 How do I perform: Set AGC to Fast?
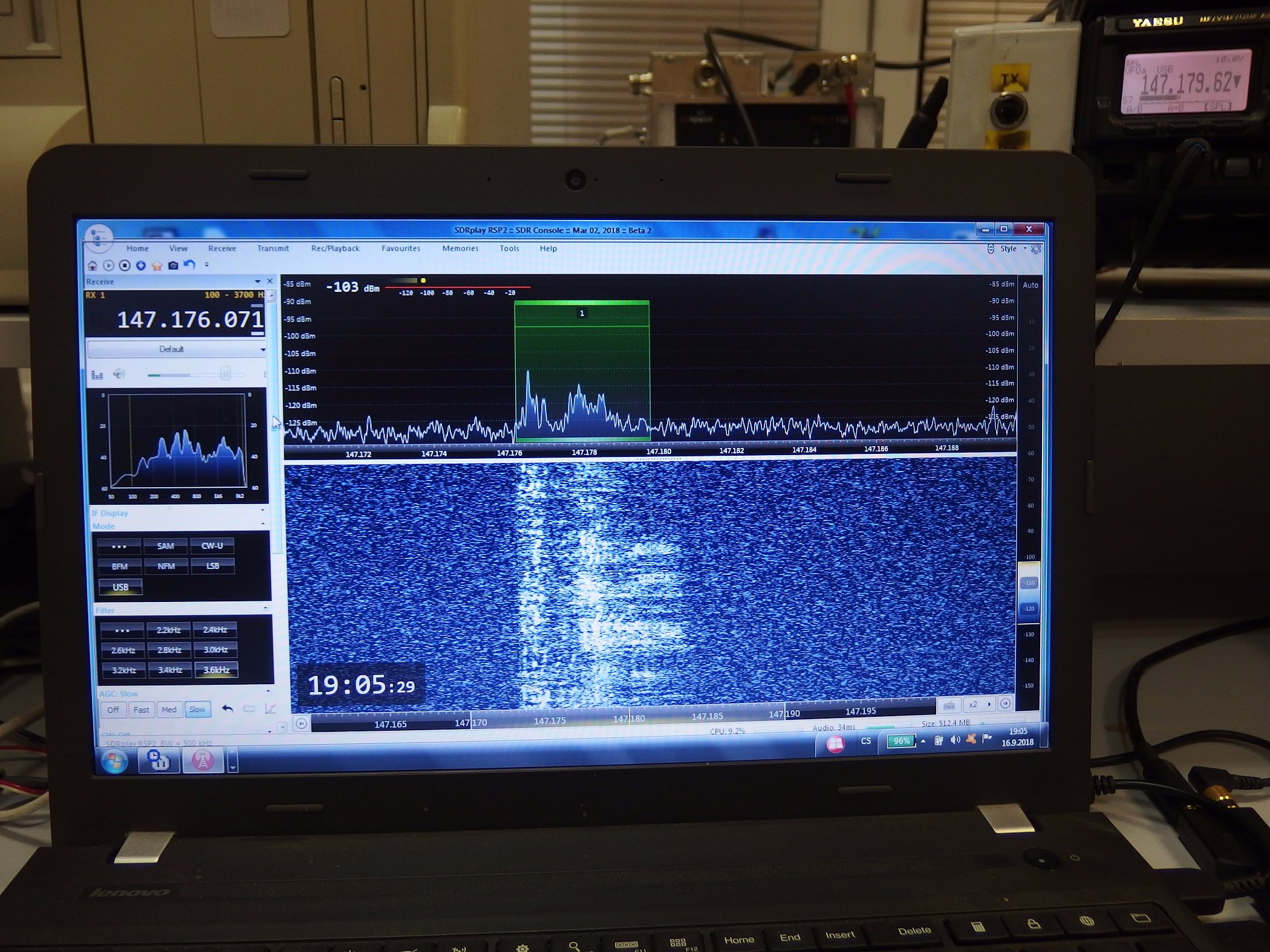(142, 710)
